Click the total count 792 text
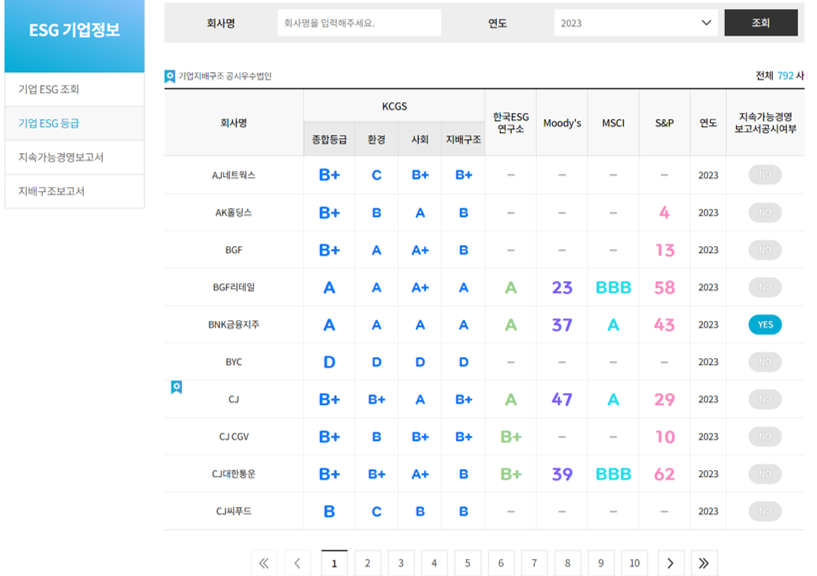 [785, 76]
